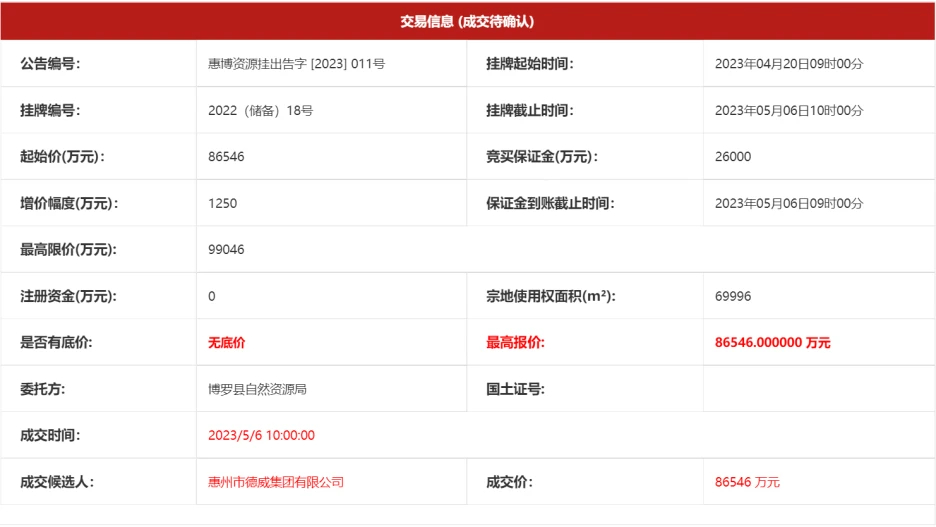Click the entrusting party 博罗县自然资源局

257,389
